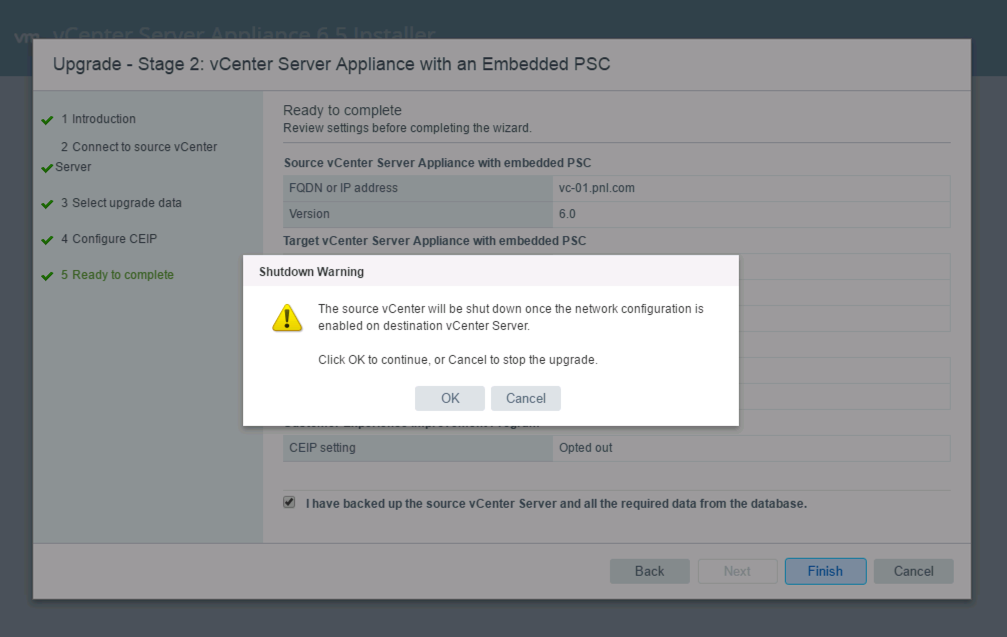Click OK in the Shutdown Warning dialog
The height and width of the screenshot is (637, 1007).
tap(450, 398)
